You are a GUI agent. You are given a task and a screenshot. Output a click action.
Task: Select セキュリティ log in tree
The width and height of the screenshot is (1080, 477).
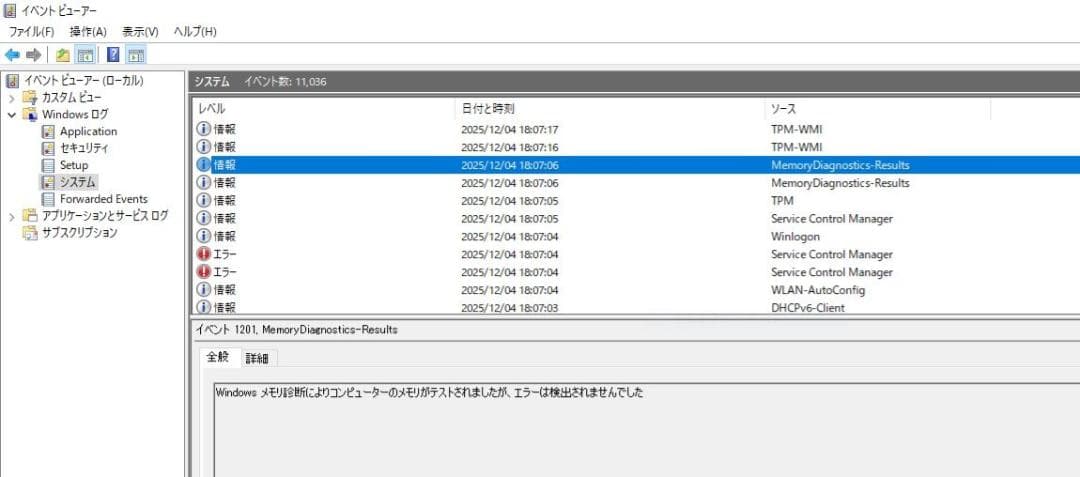pos(84,148)
